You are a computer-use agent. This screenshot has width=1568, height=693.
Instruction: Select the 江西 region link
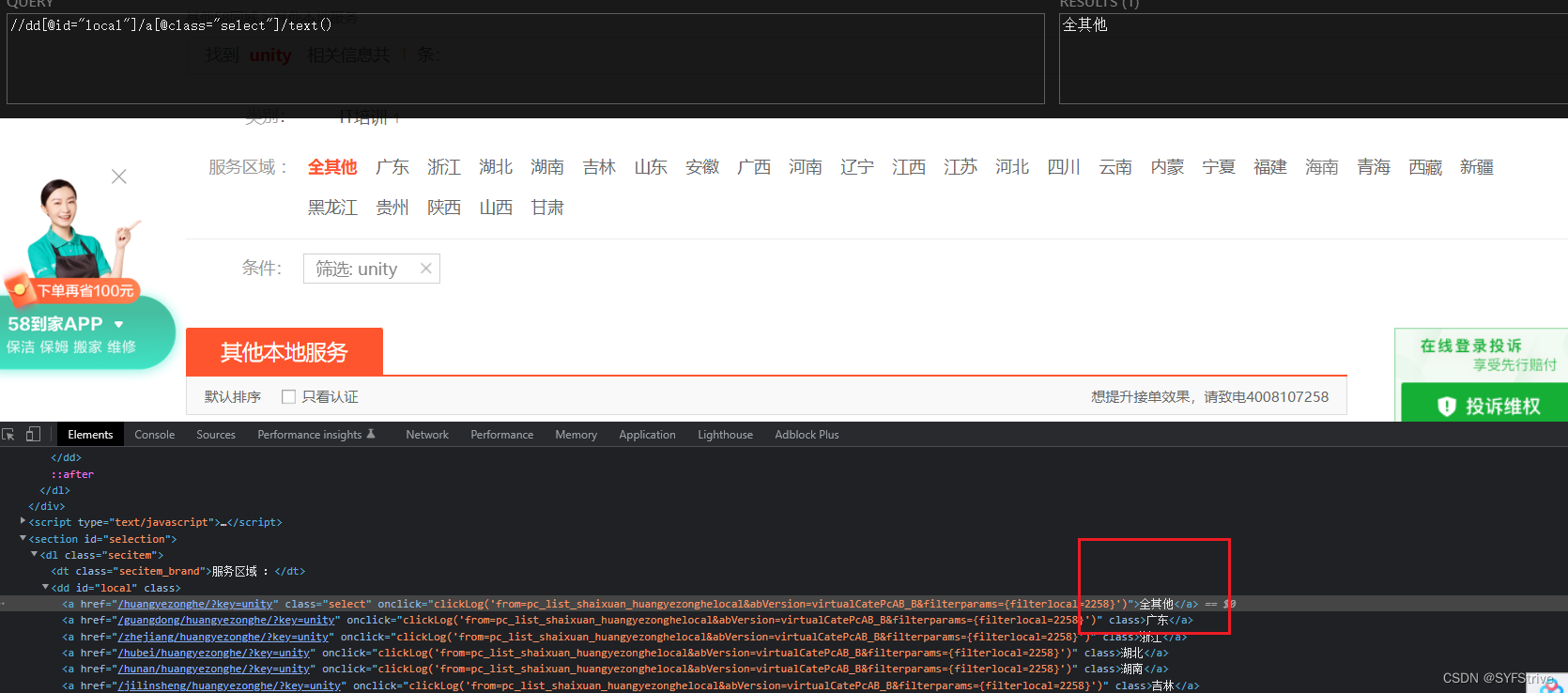[909, 167]
